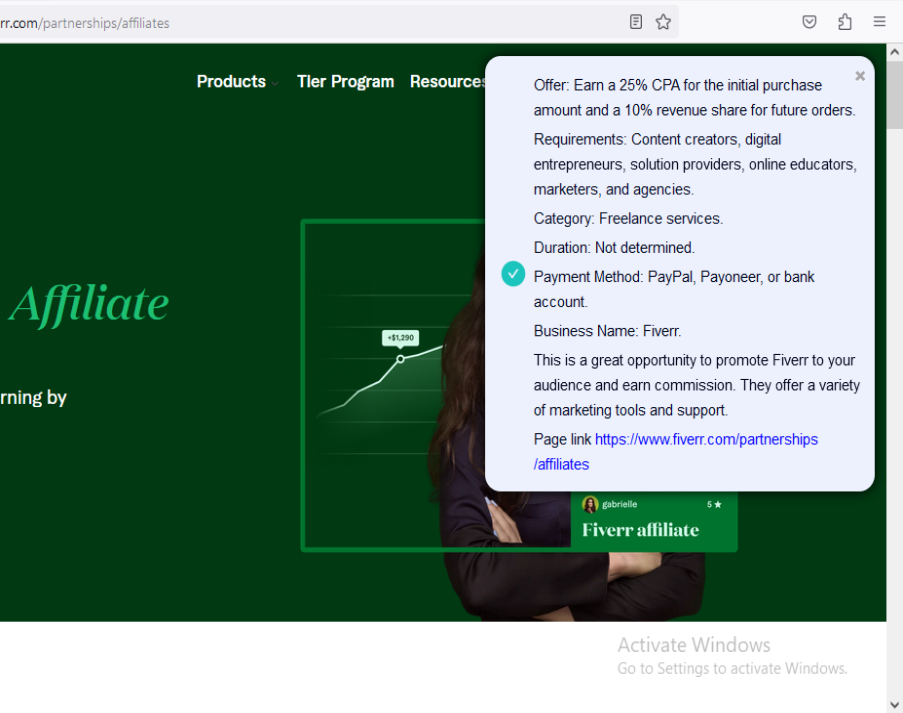
Task: Click the 'Requirements: Content creators' text
Action: pyautogui.click(x=695, y=164)
